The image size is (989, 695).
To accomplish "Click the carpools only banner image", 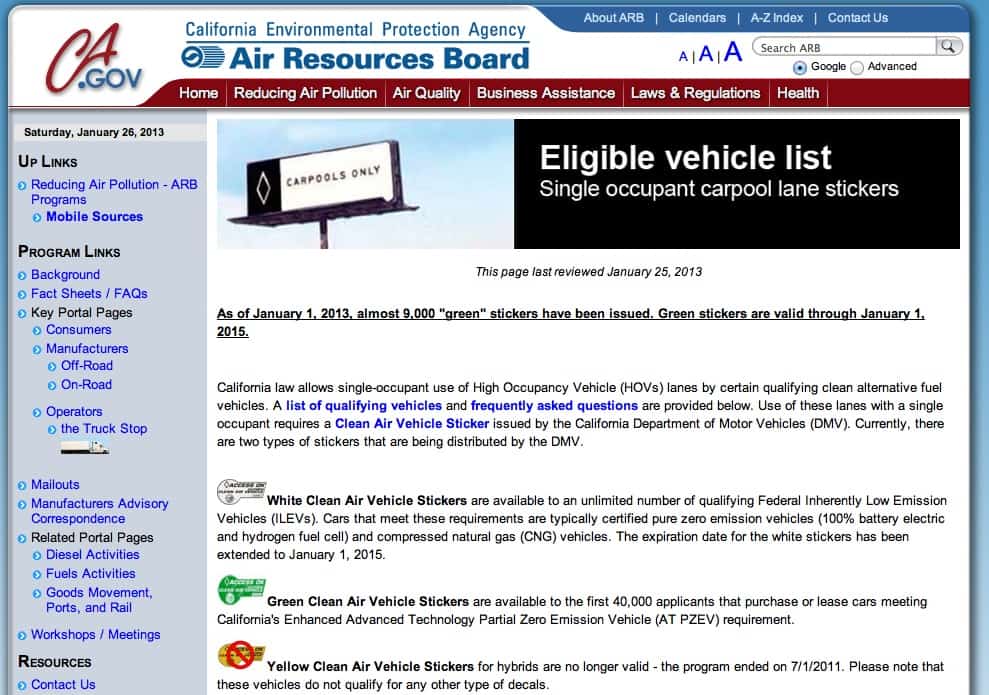I will tap(365, 184).
